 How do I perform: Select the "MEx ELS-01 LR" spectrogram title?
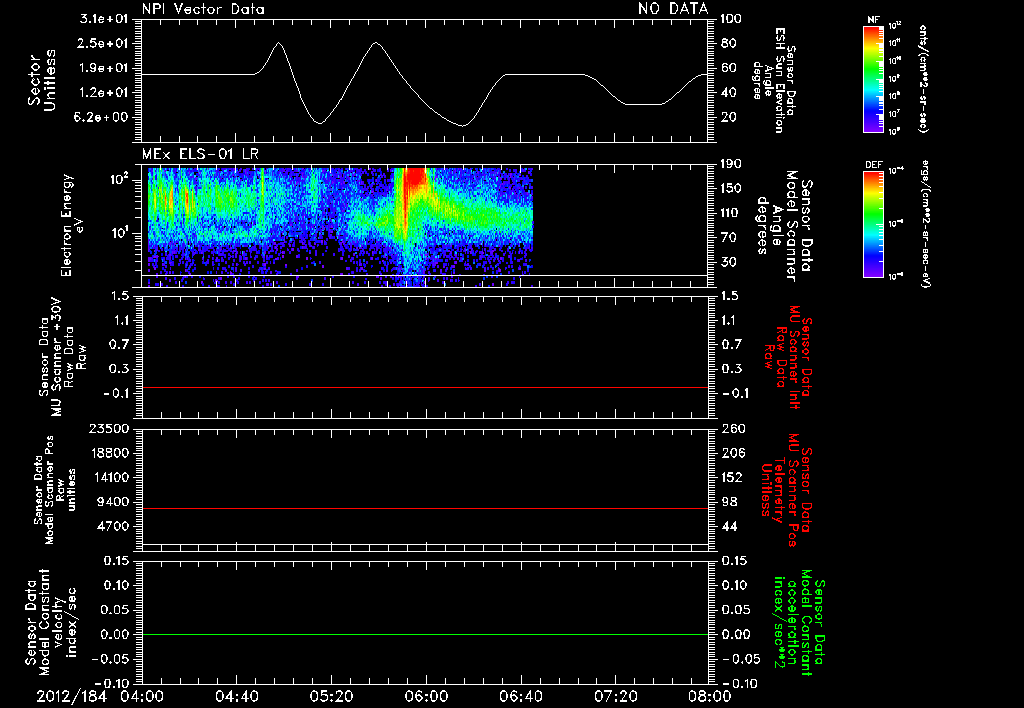[x=200, y=154]
